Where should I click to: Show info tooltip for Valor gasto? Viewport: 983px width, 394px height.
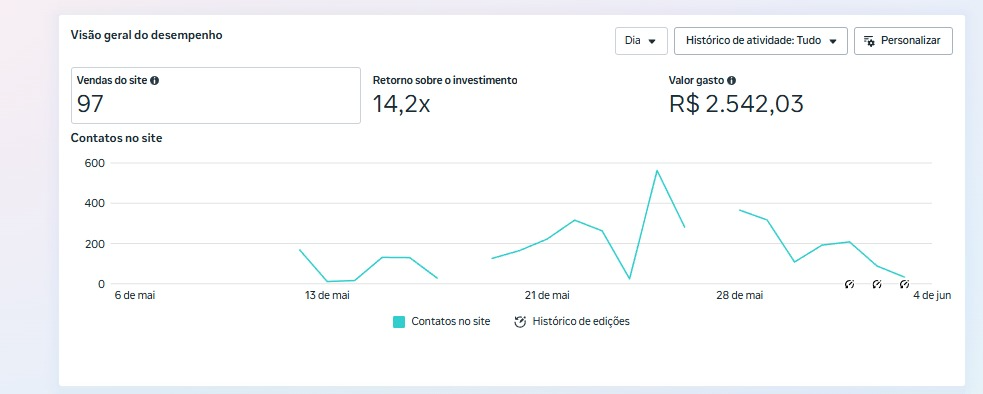[x=732, y=80]
